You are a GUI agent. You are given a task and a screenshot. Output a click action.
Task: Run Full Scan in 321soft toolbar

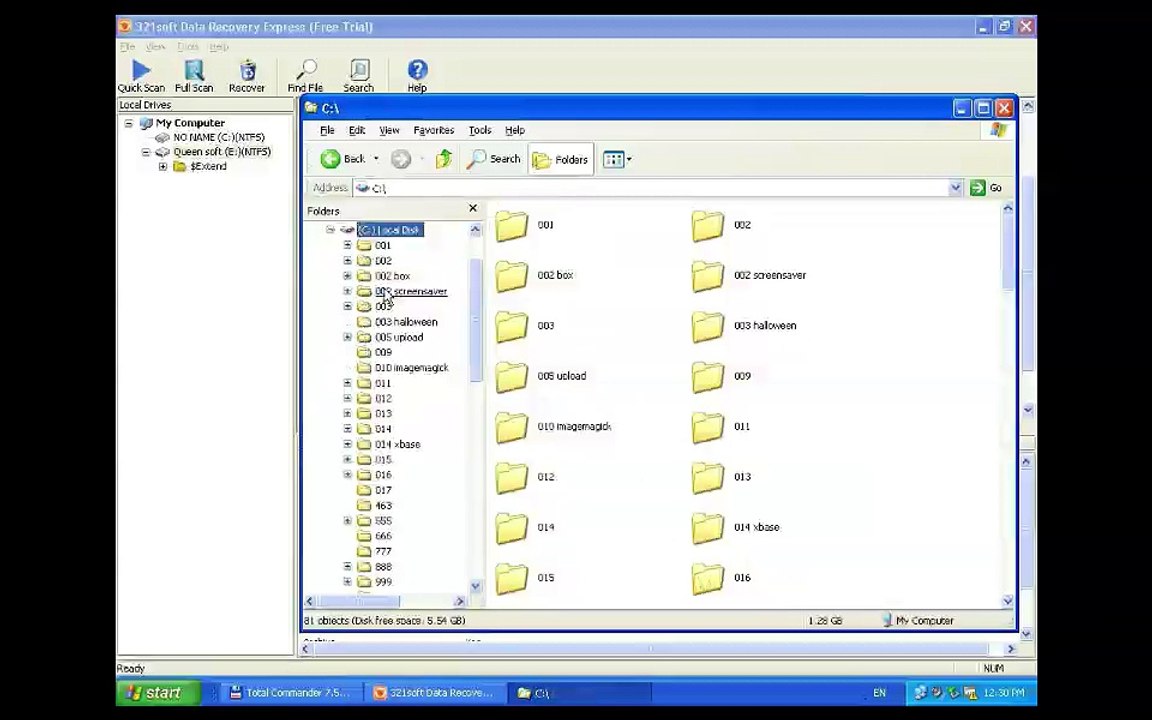pyautogui.click(x=194, y=76)
